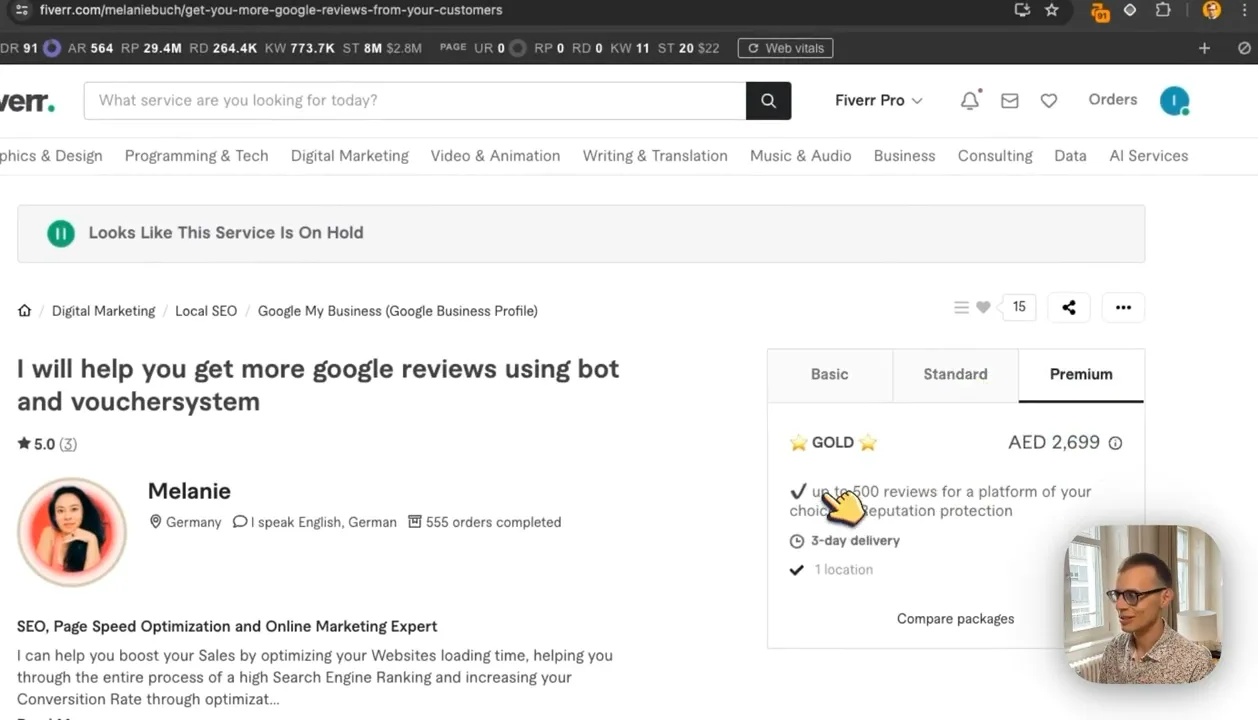Click the Compare packages link

coord(955,619)
